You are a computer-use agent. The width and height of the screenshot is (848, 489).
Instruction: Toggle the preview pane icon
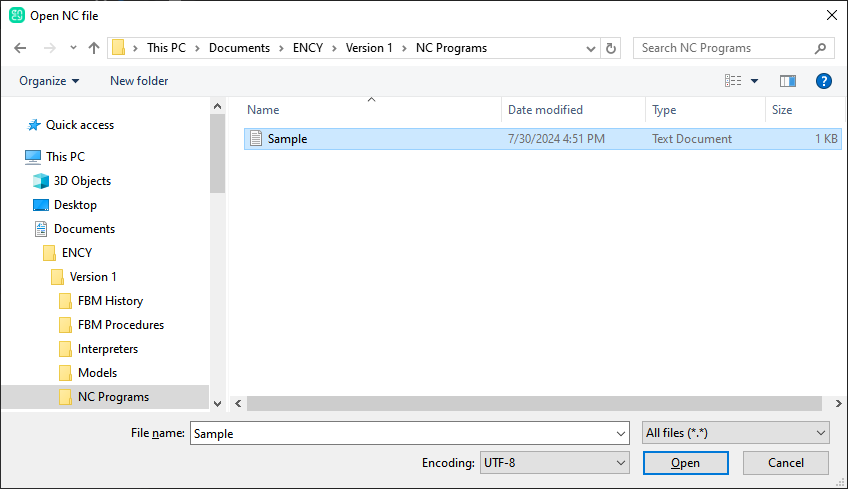pos(788,81)
